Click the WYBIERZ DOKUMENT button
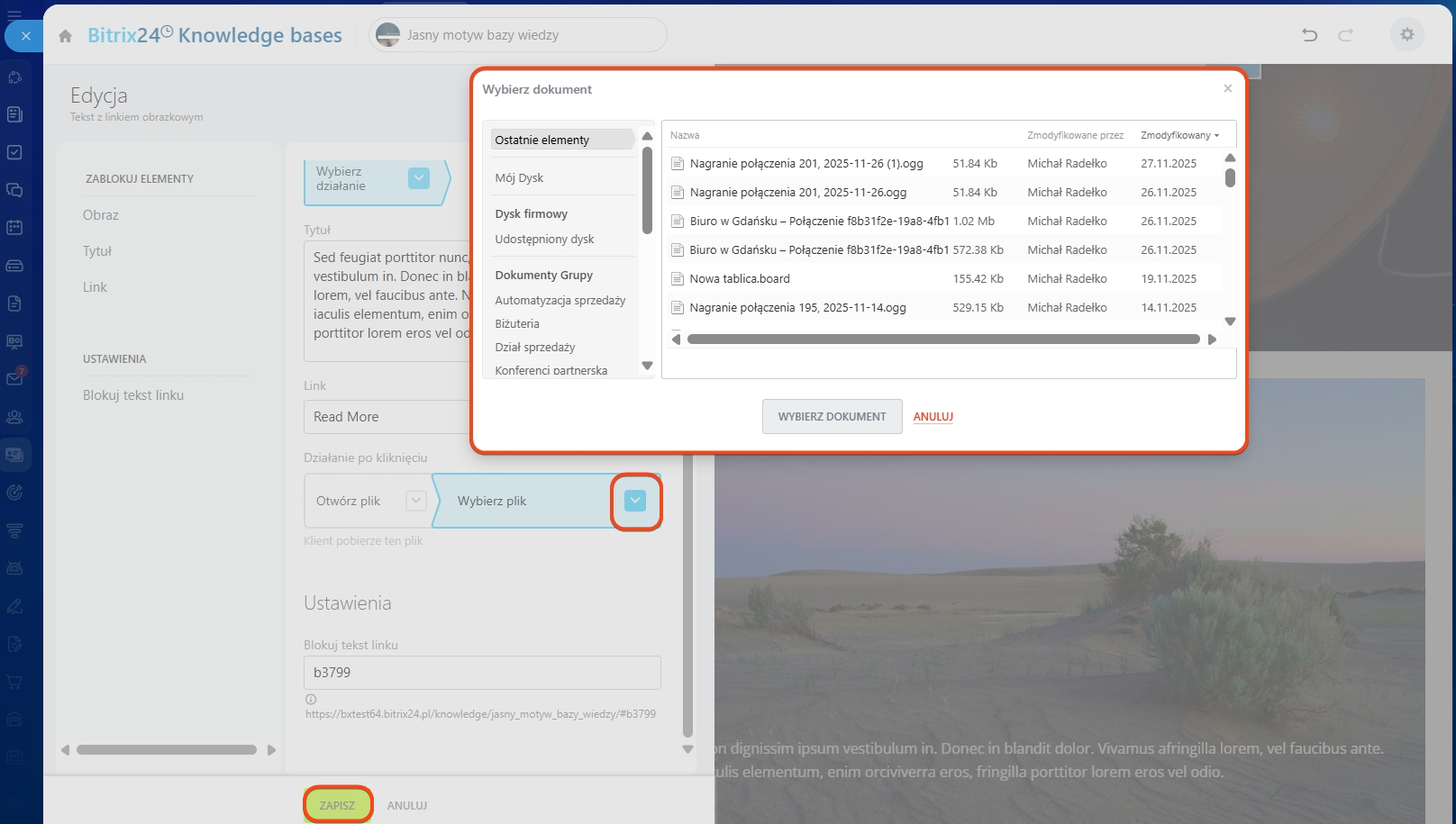 pos(832,417)
